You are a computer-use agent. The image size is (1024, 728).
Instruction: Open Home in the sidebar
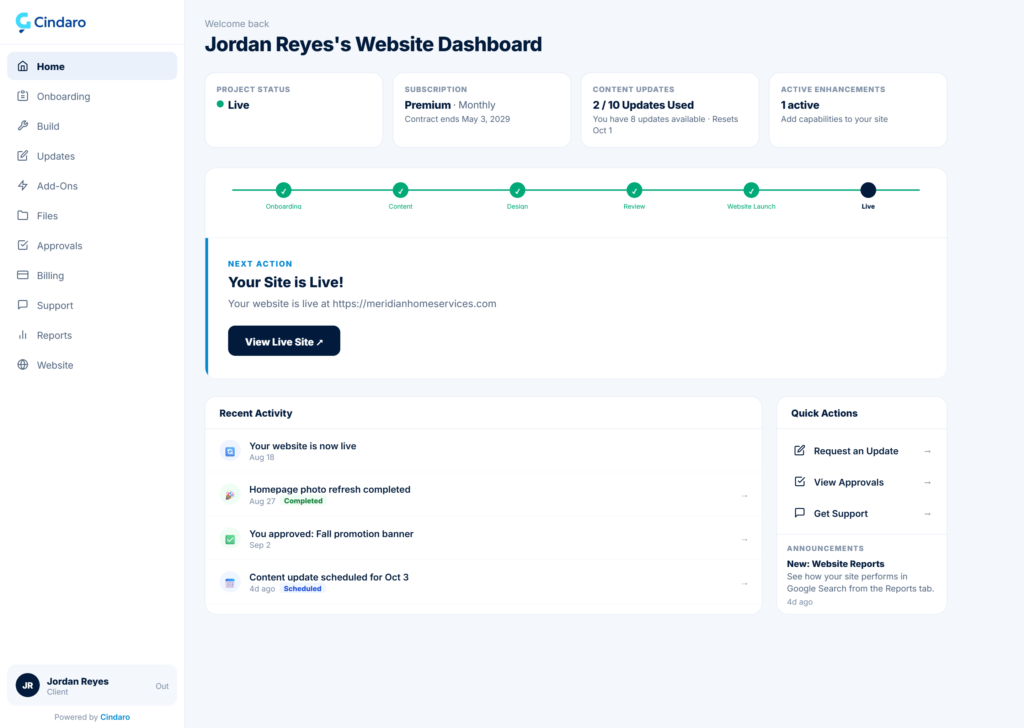[x=92, y=66]
